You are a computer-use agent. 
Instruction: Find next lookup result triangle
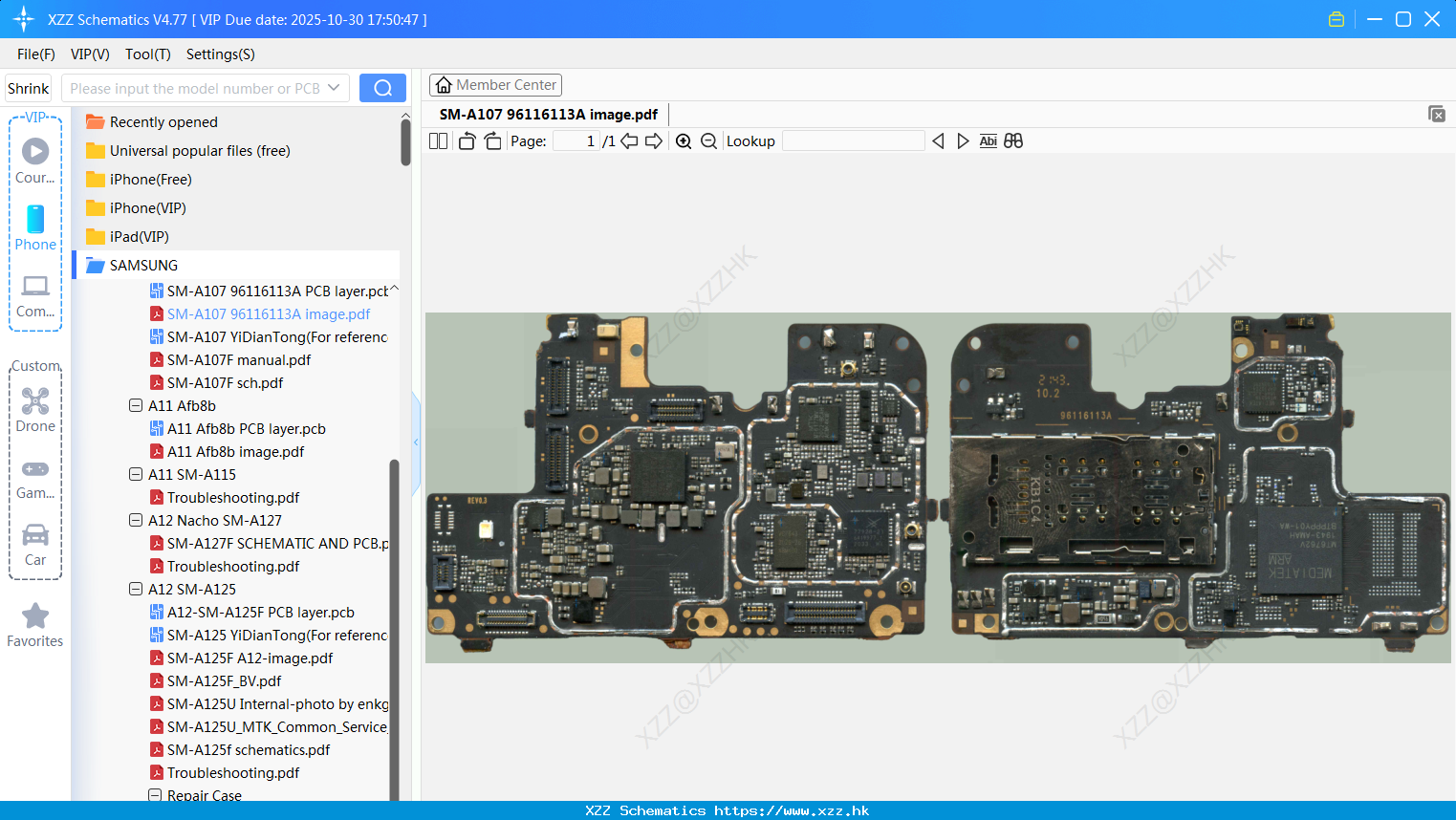point(963,141)
